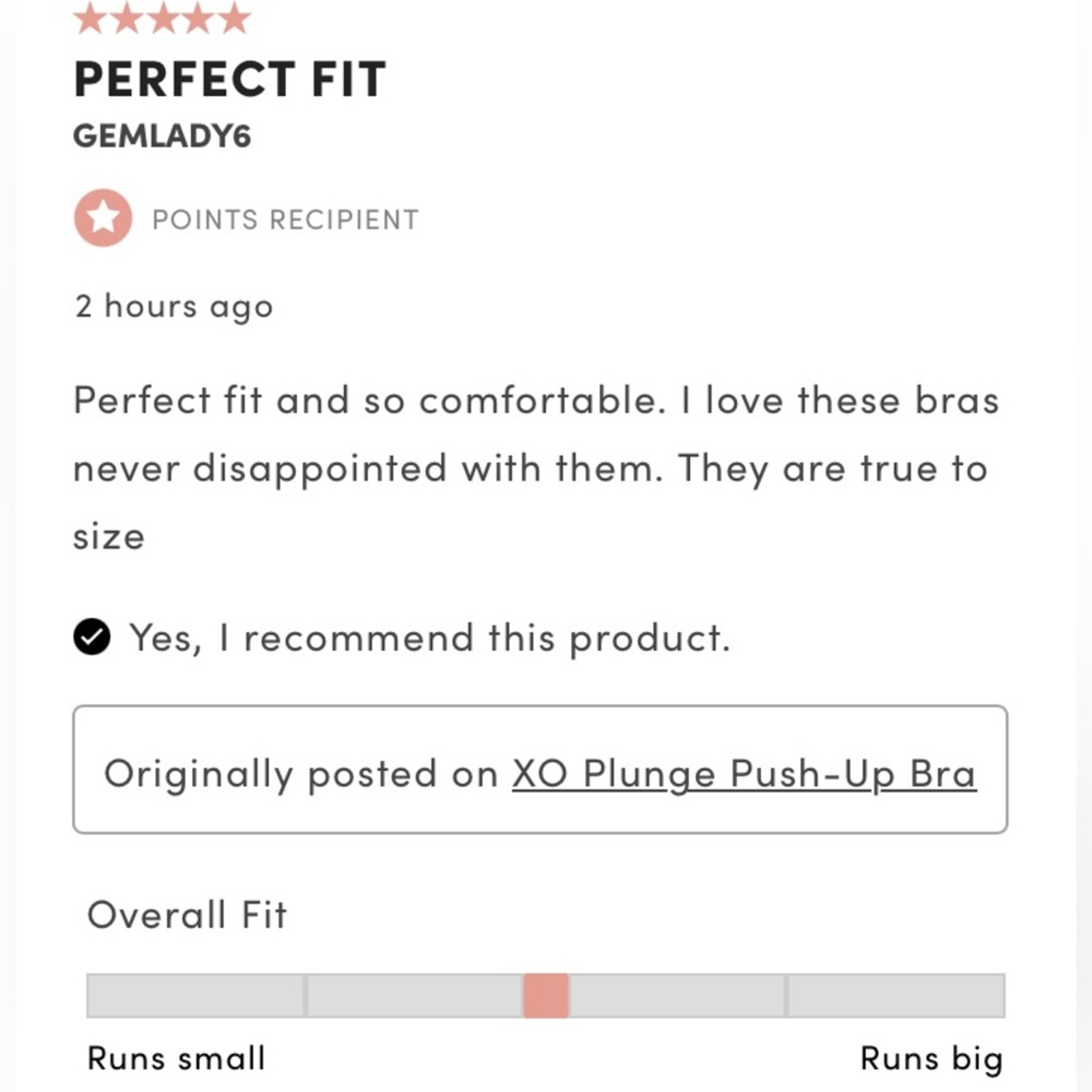This screenshot has height=1092, width=1092.
Task: Click the second rating star
Action: (127, 18)
